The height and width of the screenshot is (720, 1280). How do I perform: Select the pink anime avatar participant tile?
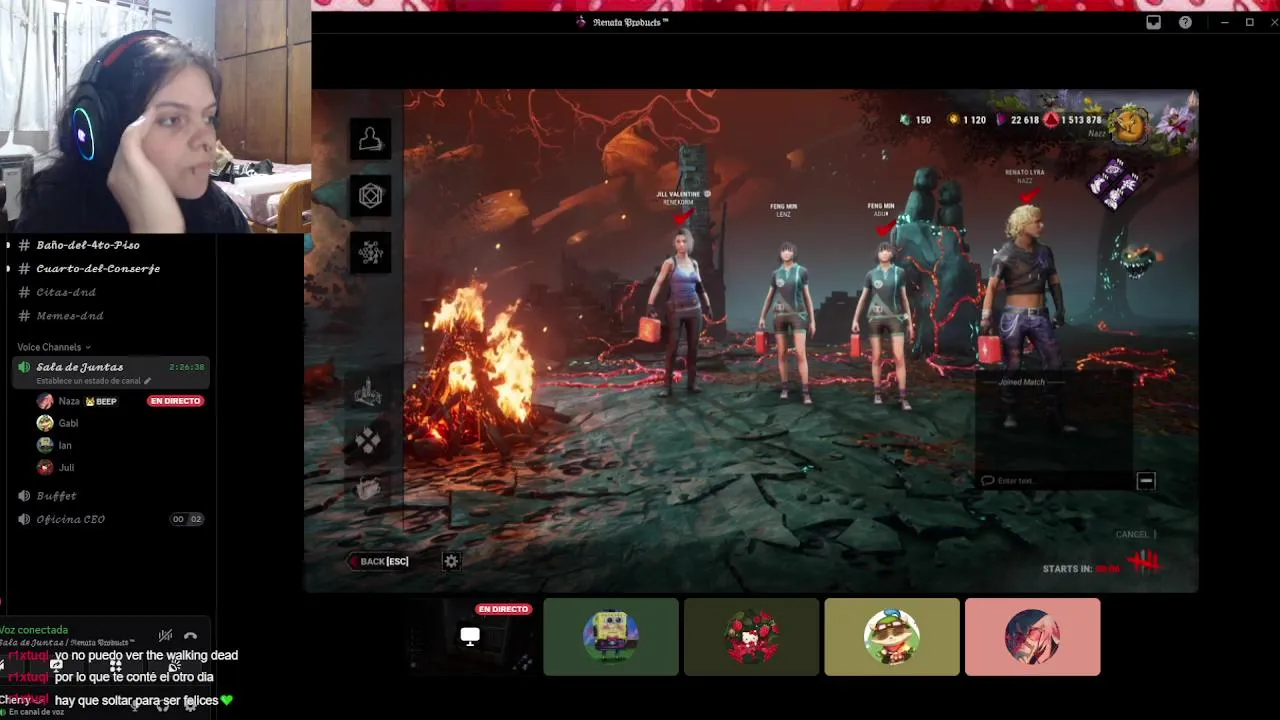[x=1033, y=637]
